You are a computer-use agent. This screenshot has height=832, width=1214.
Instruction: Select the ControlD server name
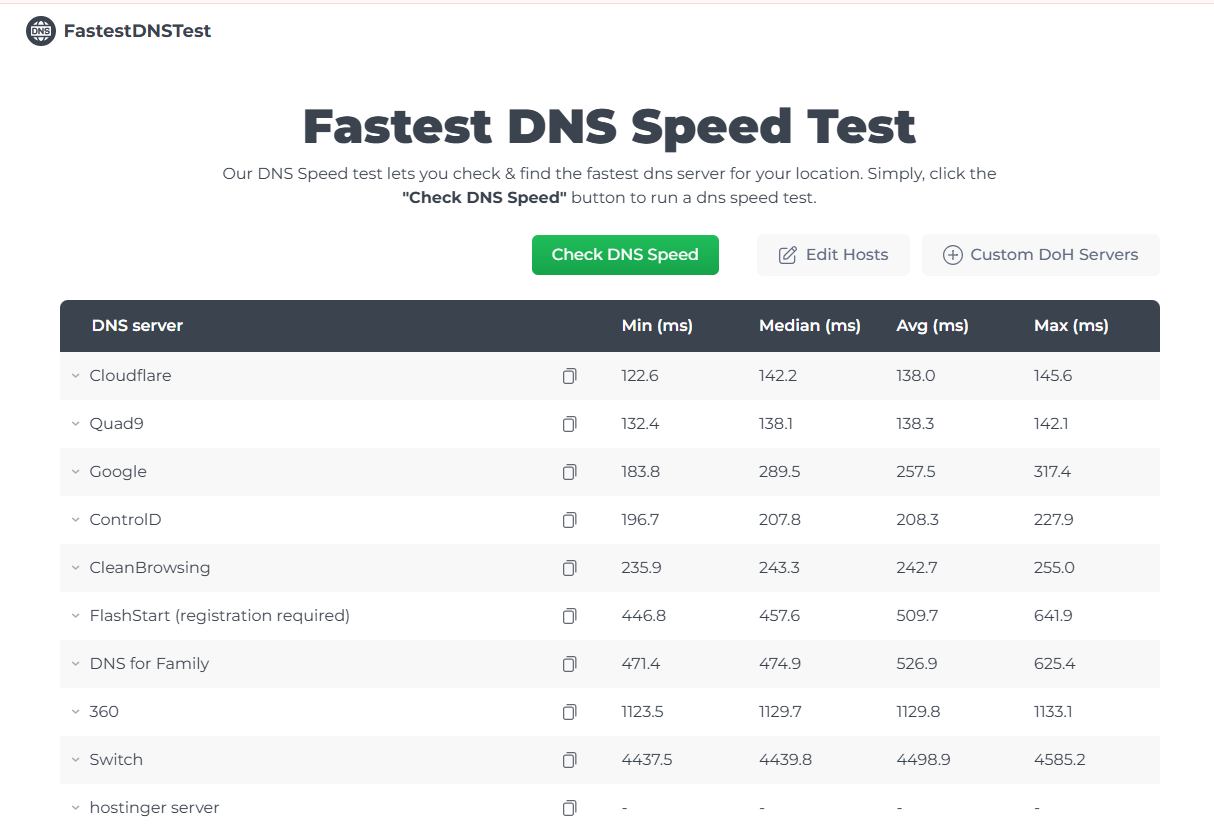[125, 520]
